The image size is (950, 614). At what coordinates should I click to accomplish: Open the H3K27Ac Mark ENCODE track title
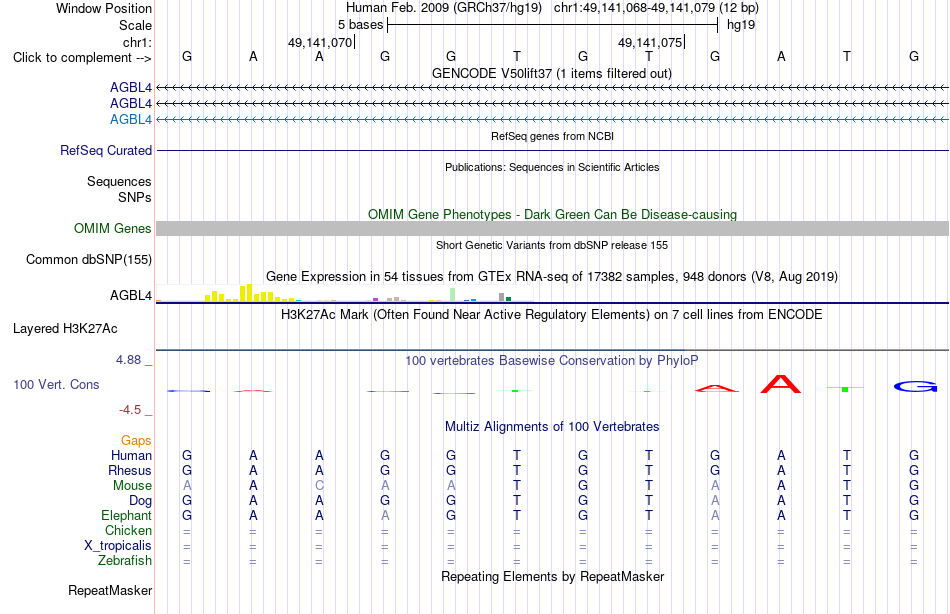[552, 315]
